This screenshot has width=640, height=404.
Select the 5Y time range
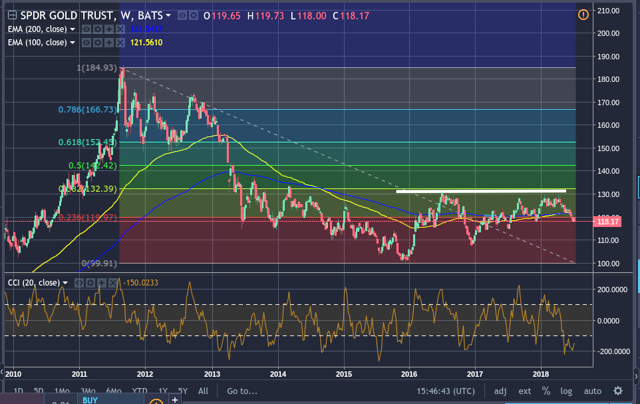tap(182, 391)
